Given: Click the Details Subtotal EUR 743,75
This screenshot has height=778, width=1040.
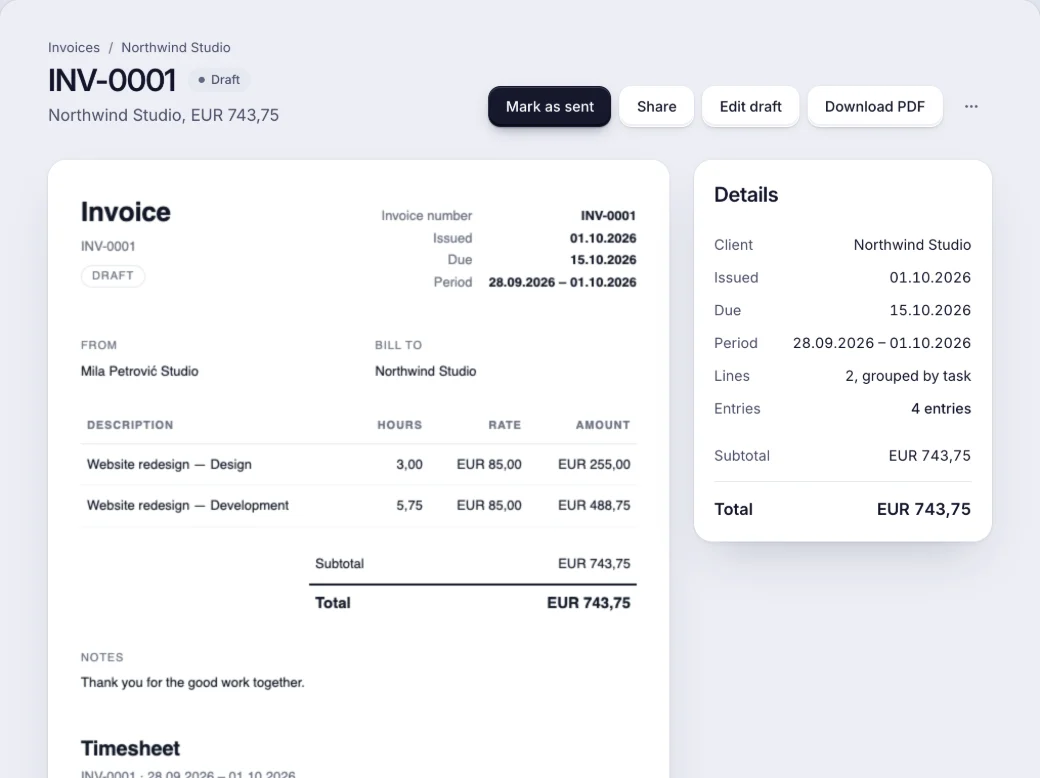Looking at the screenshot, I should [929, 456].
